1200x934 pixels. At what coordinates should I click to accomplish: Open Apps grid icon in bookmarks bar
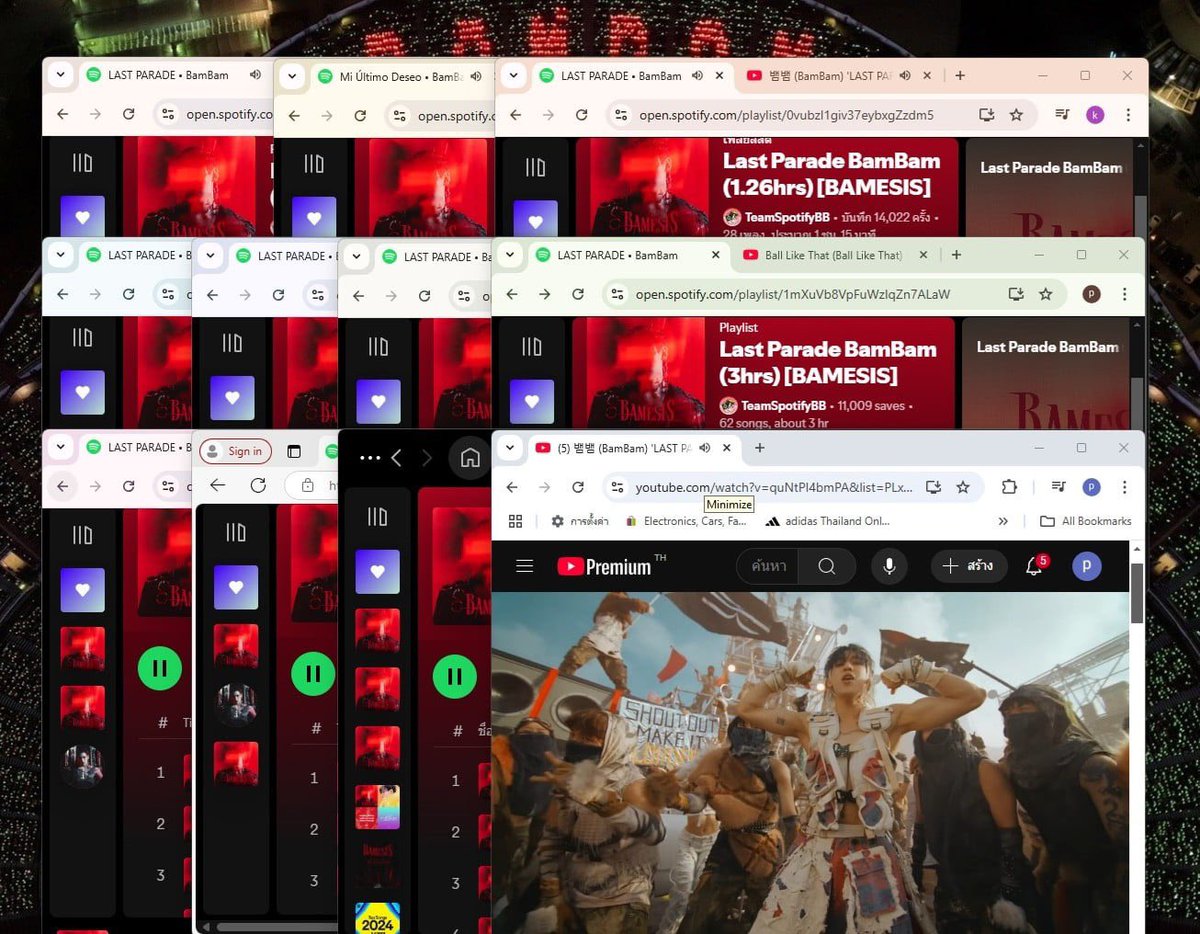(516, 521)
